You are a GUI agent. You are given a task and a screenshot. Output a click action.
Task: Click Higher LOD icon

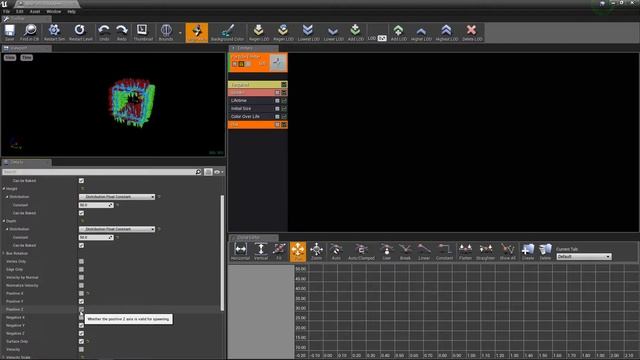[421, 32]
